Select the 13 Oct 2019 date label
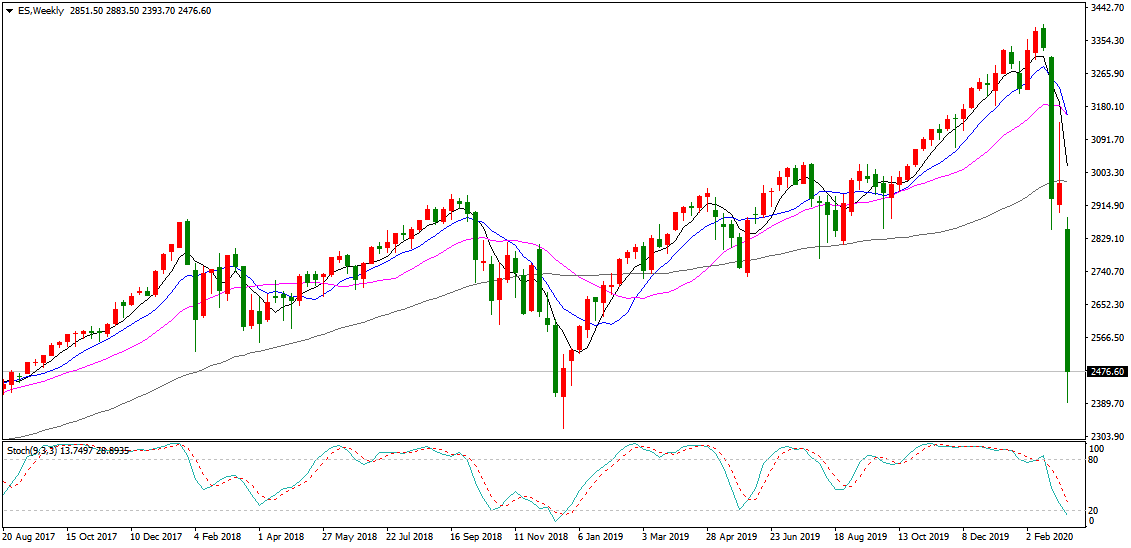1131x548 pixels. point(921,537)
